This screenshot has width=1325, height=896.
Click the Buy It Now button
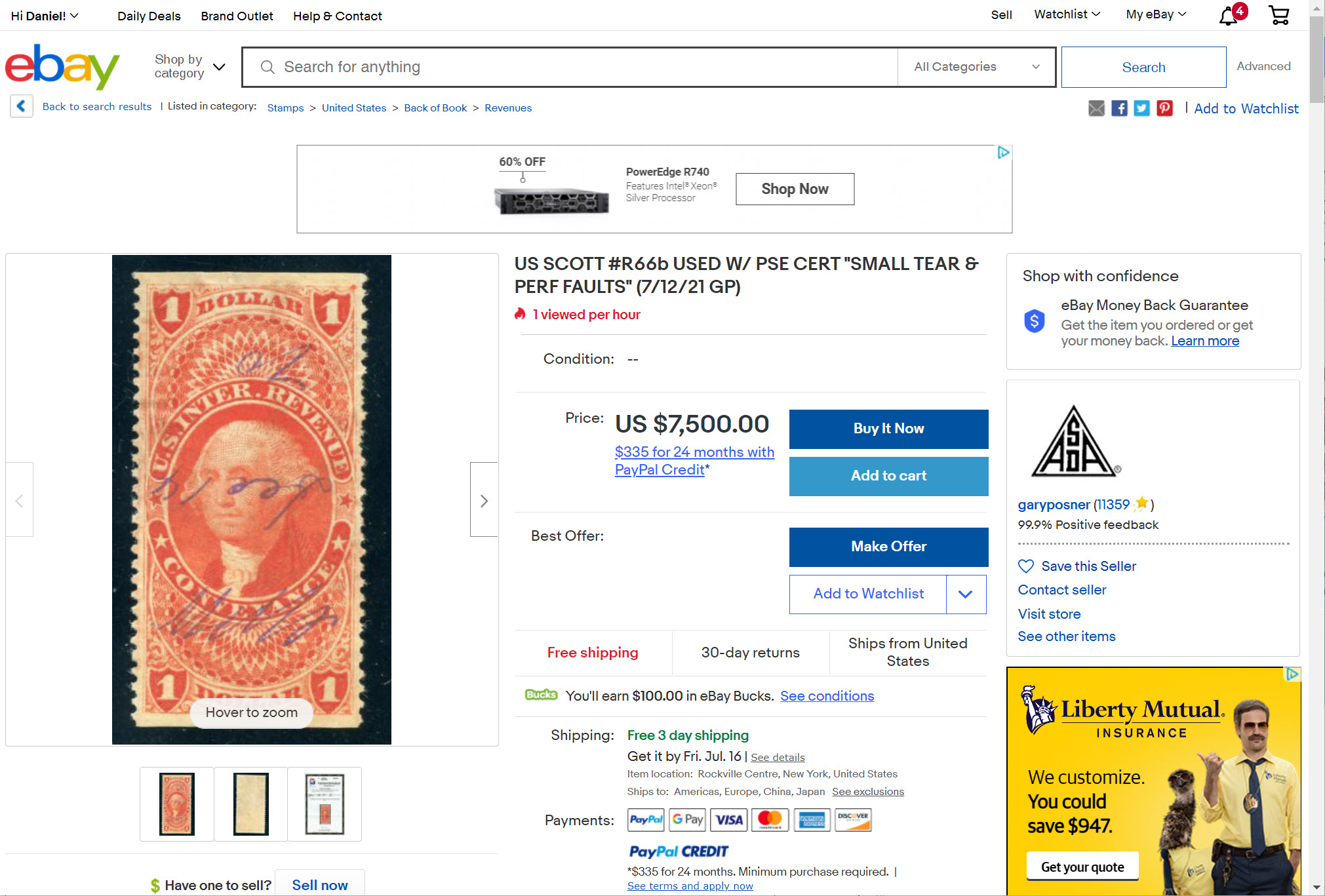(888, 429)
